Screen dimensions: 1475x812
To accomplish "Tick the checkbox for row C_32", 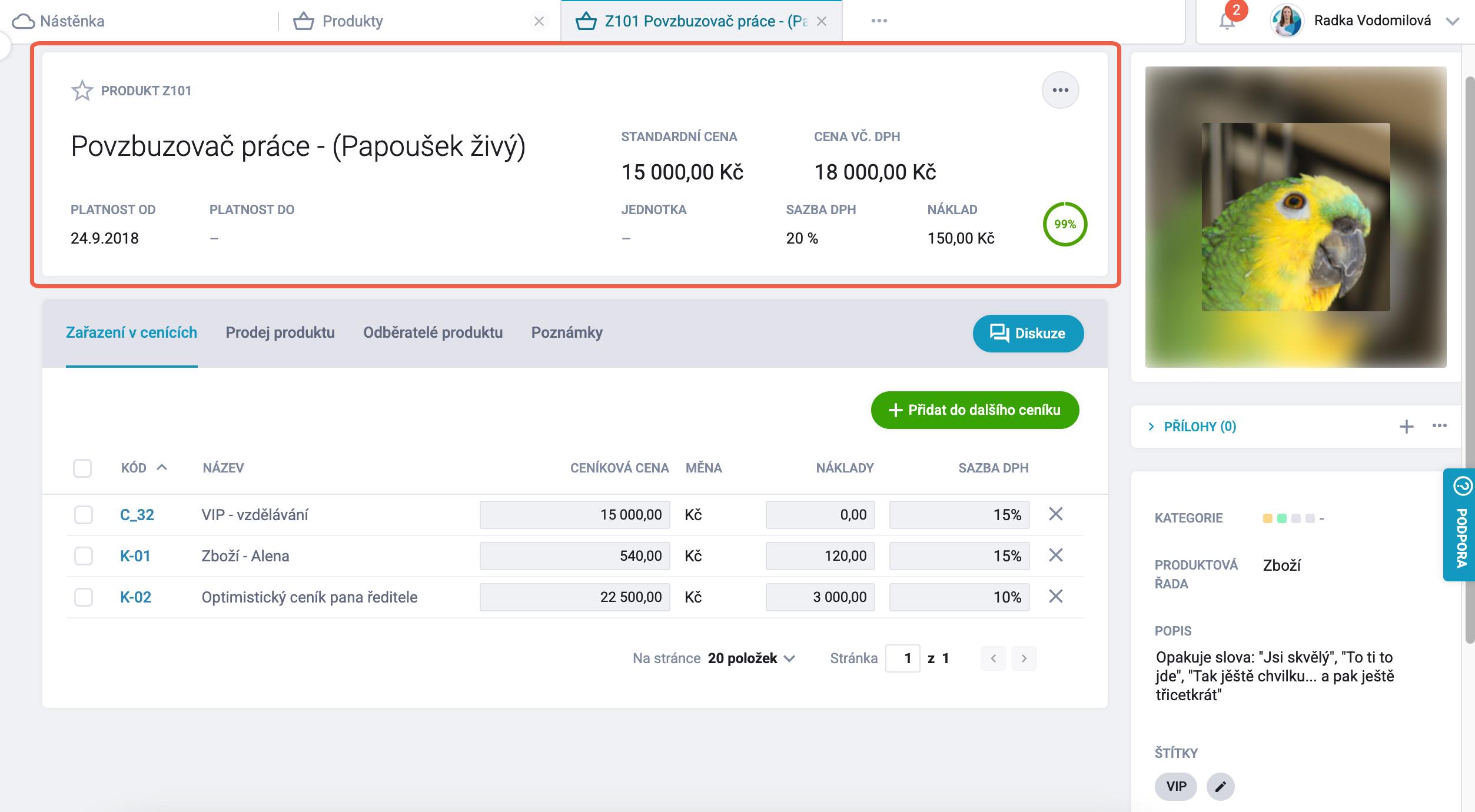I will (x=84, y=515).
